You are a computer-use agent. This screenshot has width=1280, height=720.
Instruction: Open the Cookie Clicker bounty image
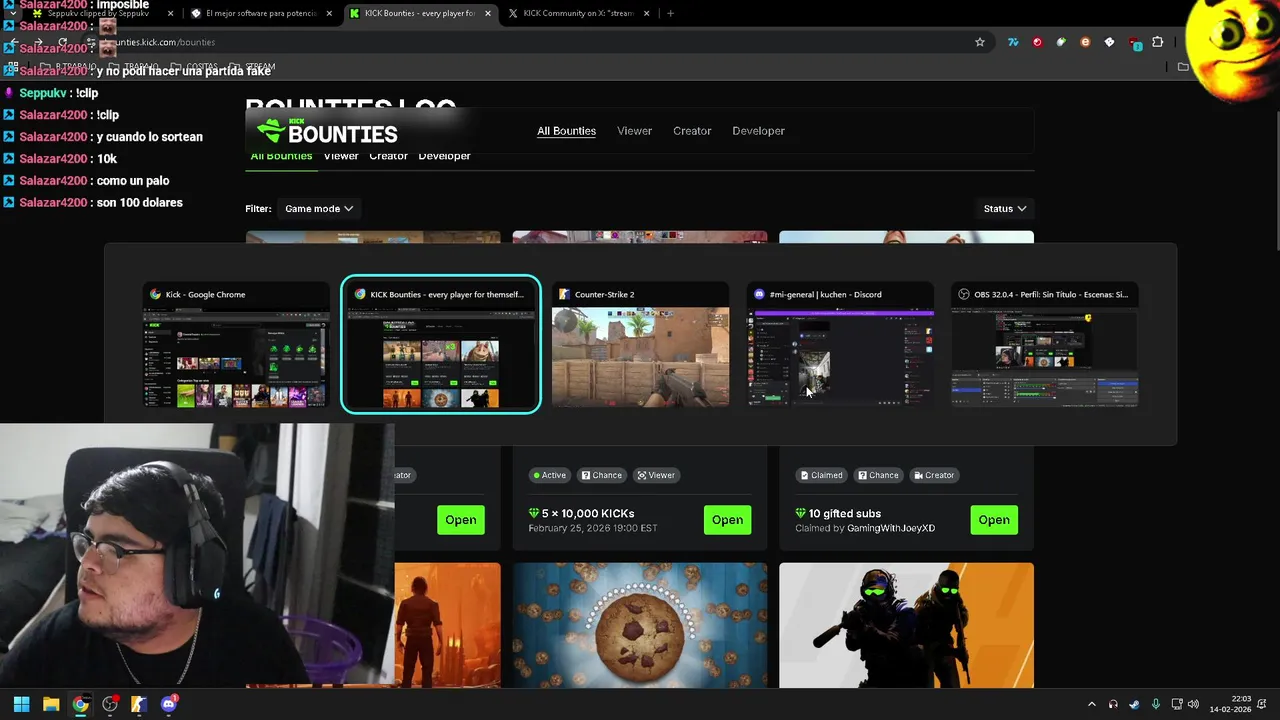click(x=640, y=625)
